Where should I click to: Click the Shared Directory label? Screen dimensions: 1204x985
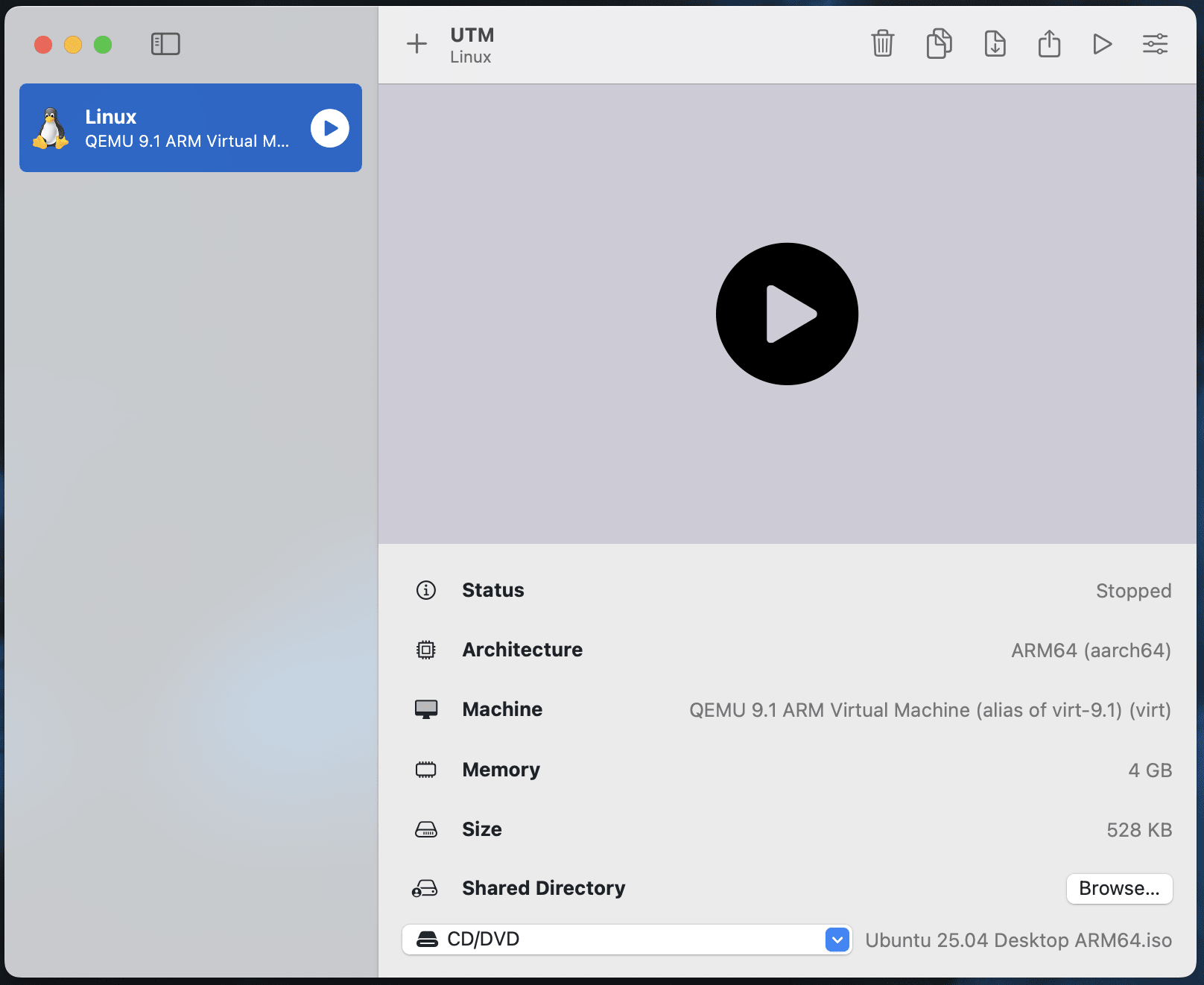click(544, 888)
